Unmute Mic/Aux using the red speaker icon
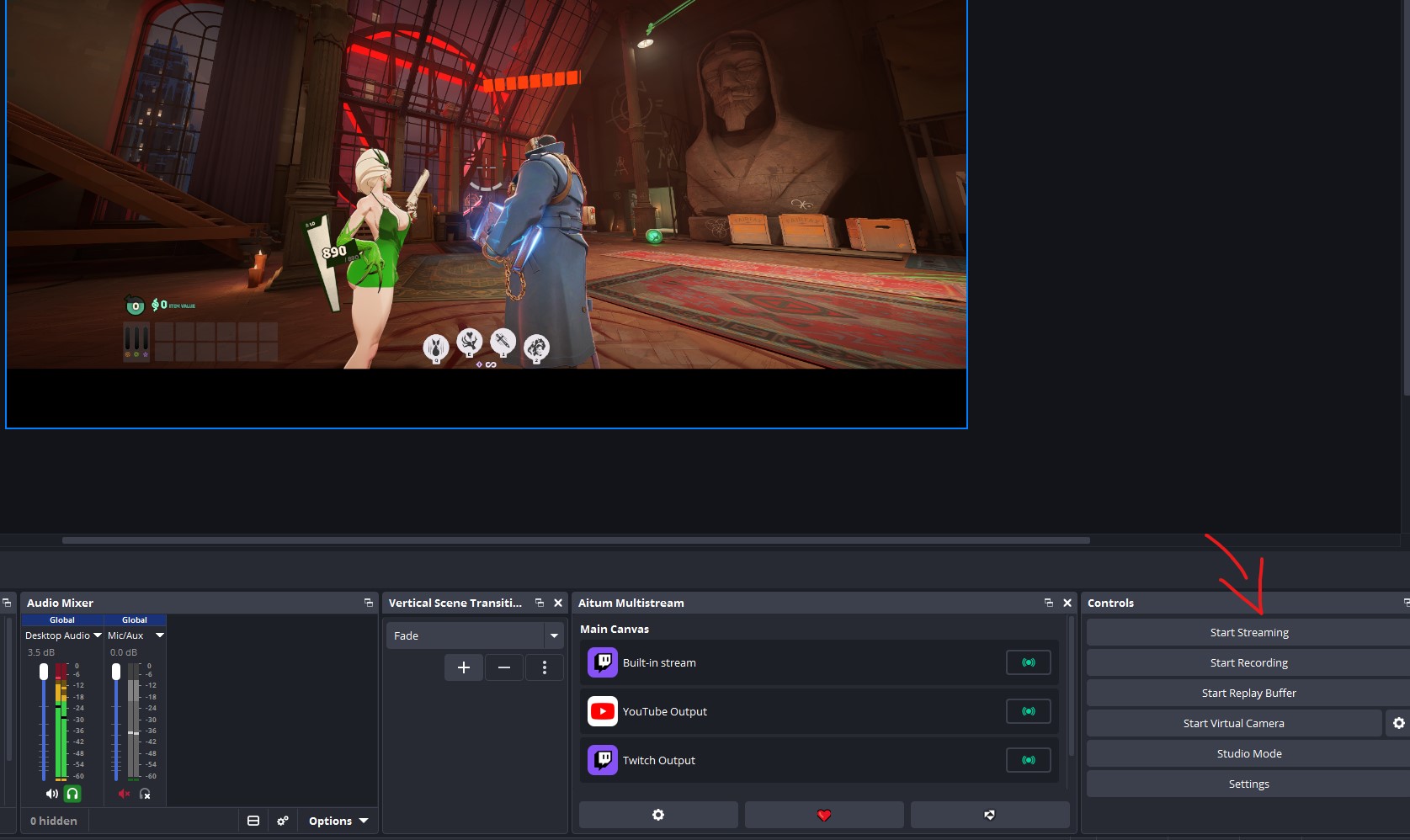This screenshot has height=840, width=1410. (x=125, y=794)
